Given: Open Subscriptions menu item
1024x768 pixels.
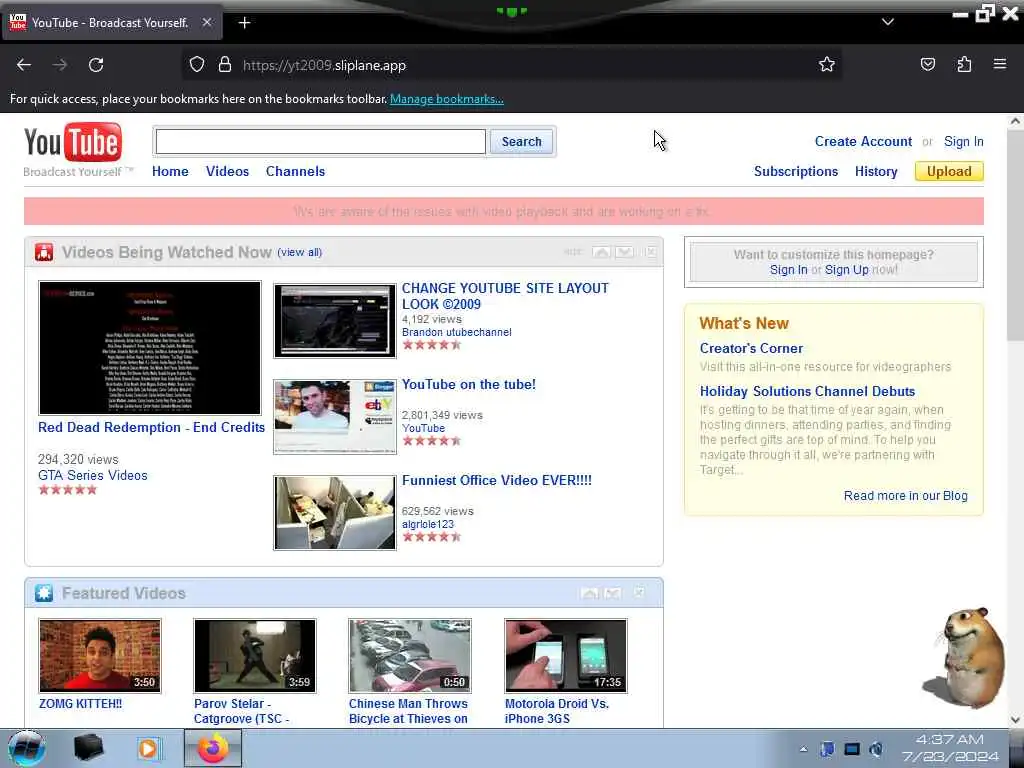Looking at the screenshot, I should click(795, 171).
